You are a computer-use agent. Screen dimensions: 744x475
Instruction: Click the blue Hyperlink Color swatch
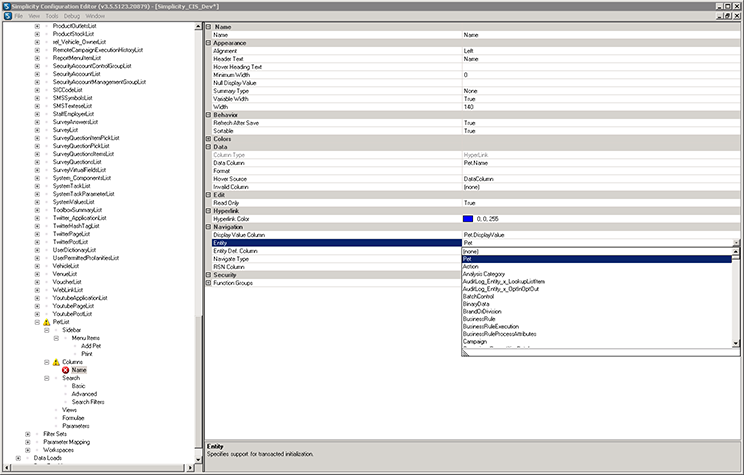(468, 219)
